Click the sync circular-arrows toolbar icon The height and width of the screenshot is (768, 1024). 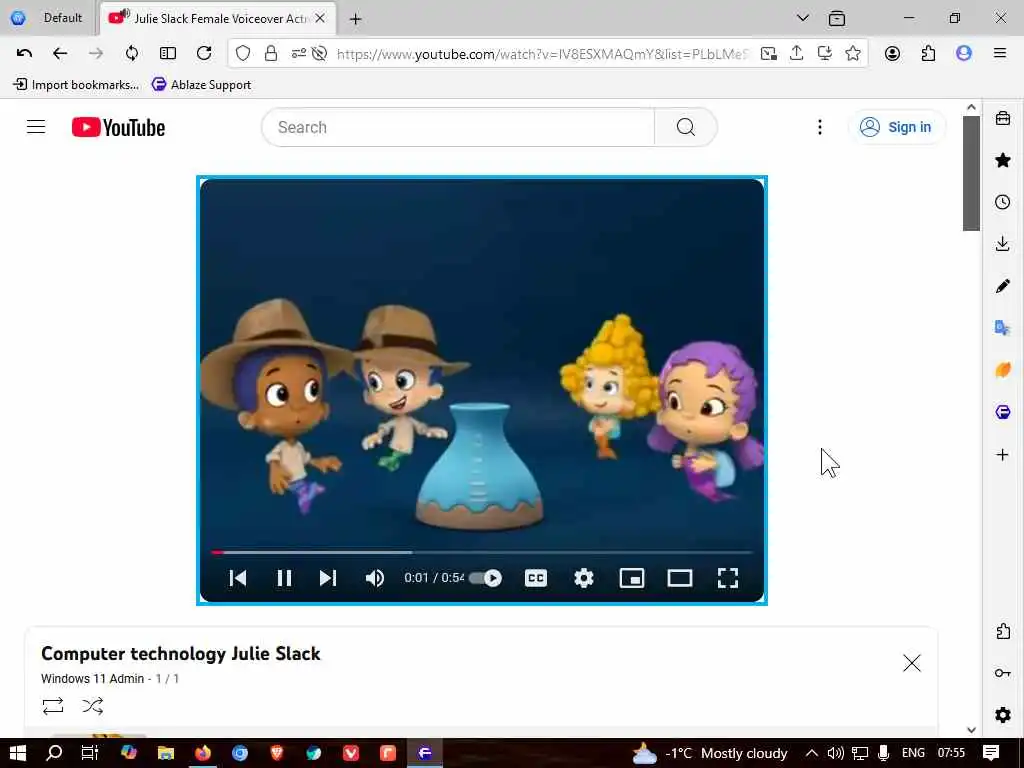pyautogui.click(x=132, y=54)
